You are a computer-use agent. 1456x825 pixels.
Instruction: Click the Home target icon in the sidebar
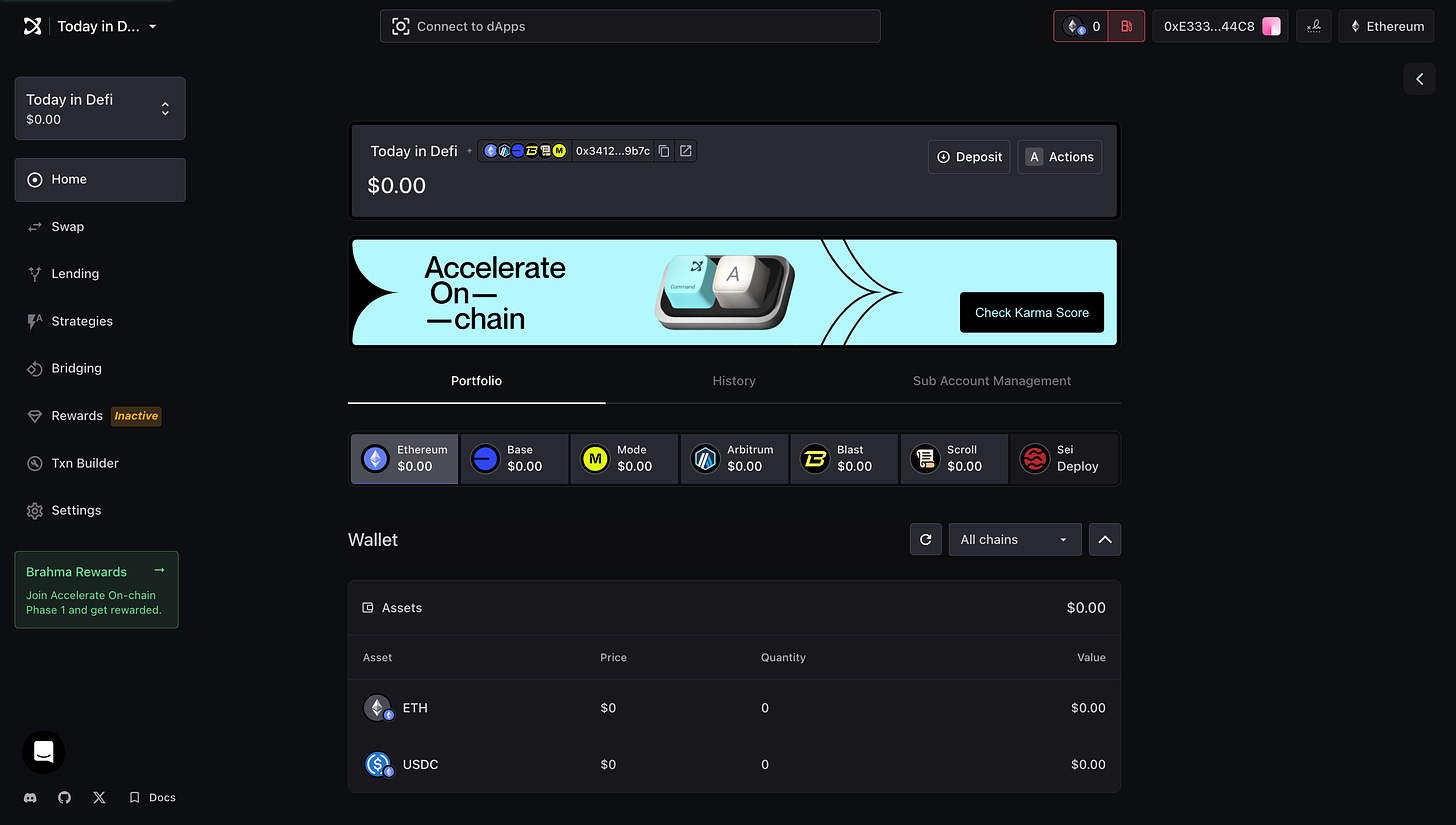(35, 180)
